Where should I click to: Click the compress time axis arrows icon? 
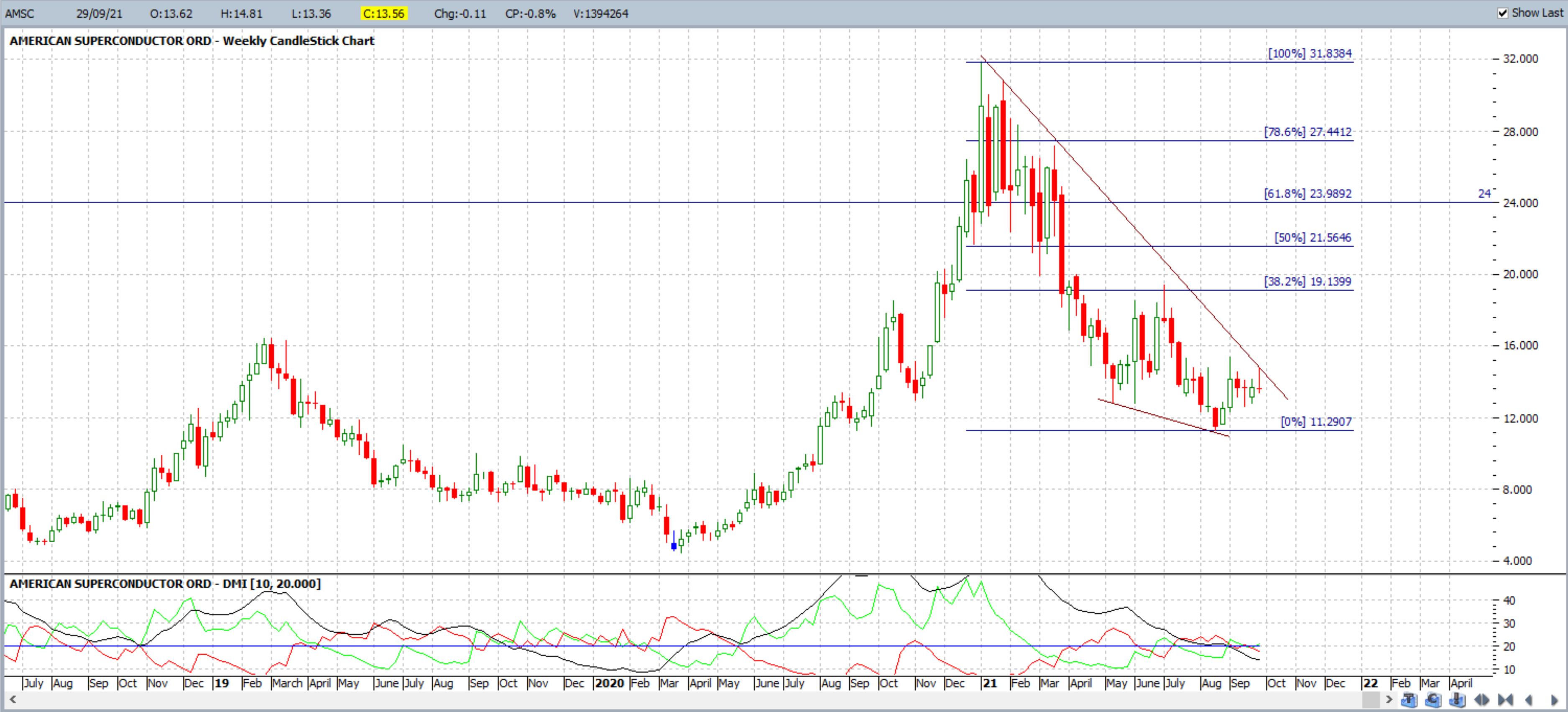1506,700
